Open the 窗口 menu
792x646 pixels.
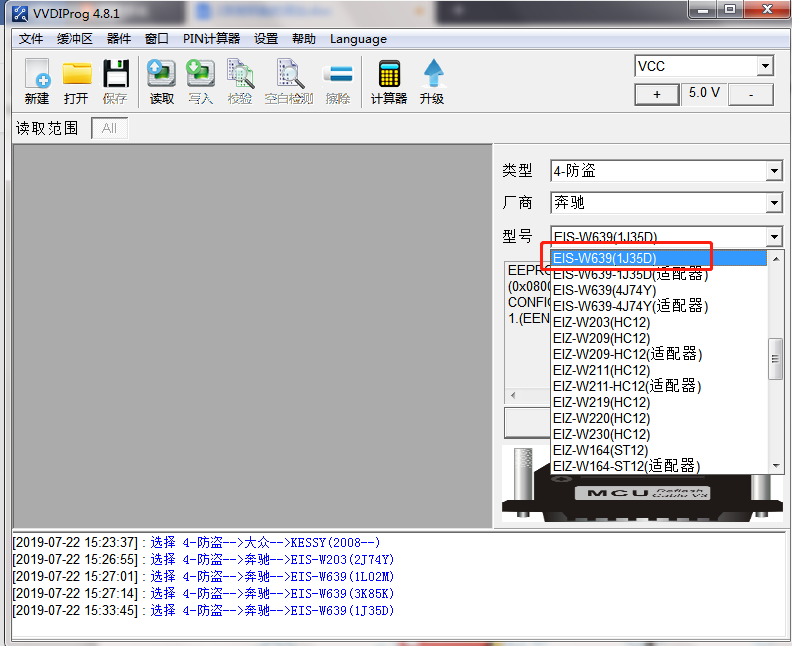coord(157,39)
